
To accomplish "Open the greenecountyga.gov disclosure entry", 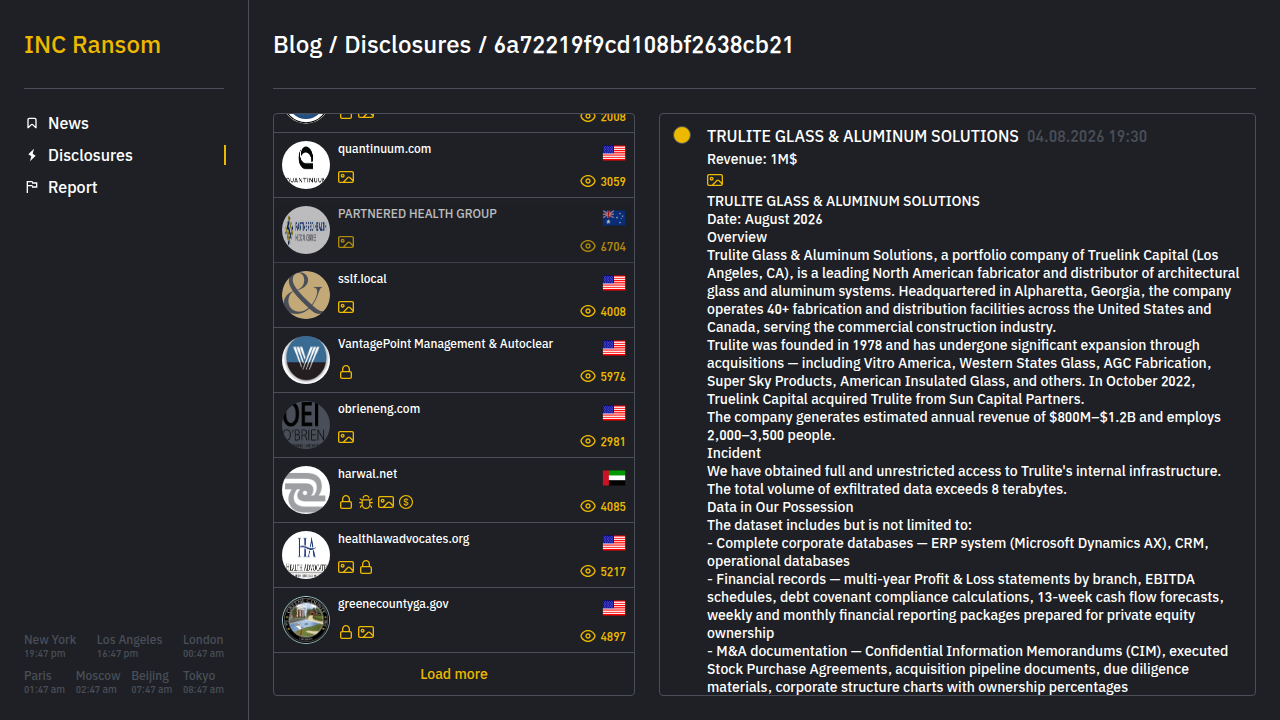I will 454,620.
